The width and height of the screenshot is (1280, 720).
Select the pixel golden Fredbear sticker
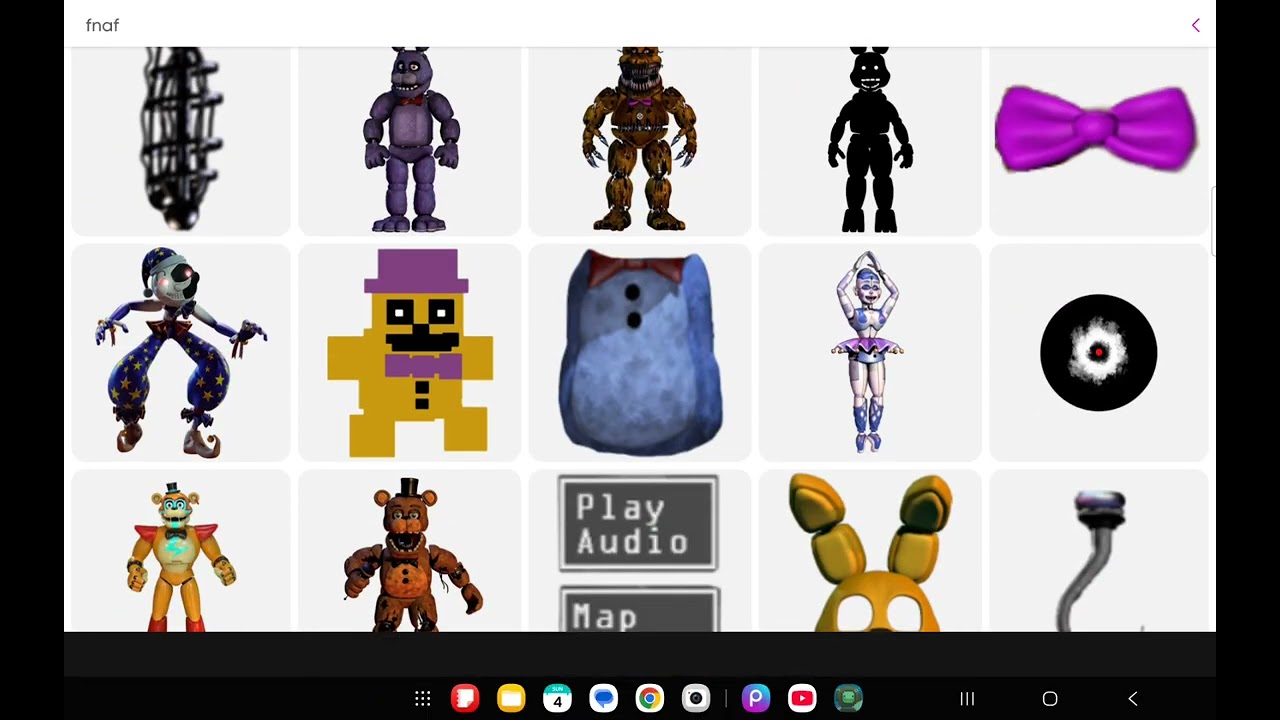(410, 352)
